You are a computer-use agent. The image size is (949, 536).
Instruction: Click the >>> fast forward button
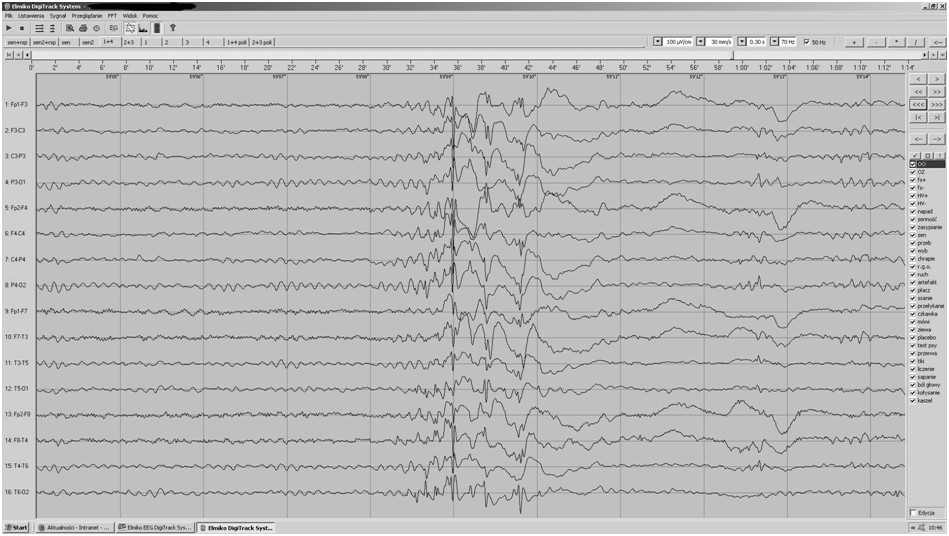pos(937,104)
